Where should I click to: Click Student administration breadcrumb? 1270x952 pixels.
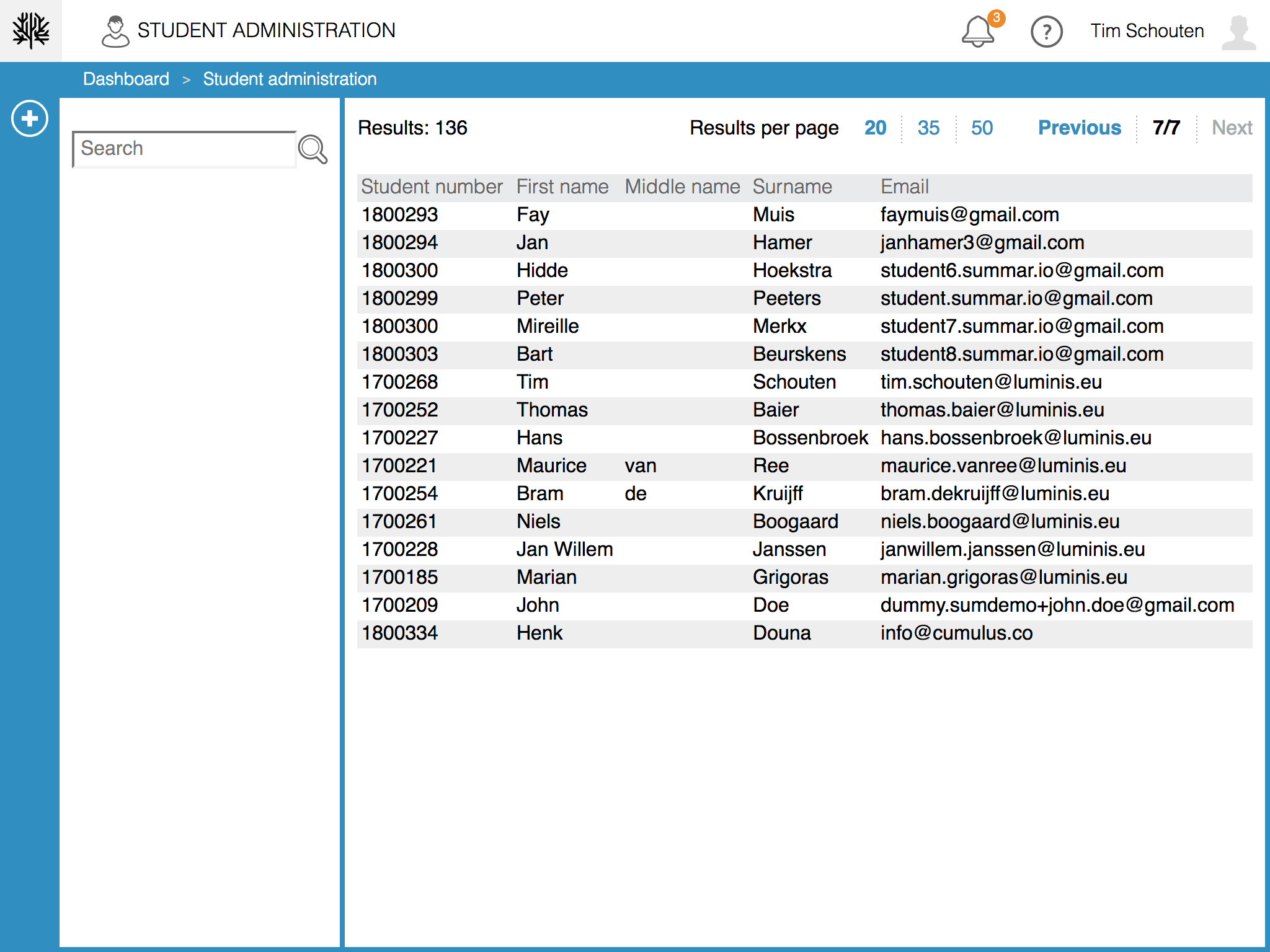(x=290, y=79)
